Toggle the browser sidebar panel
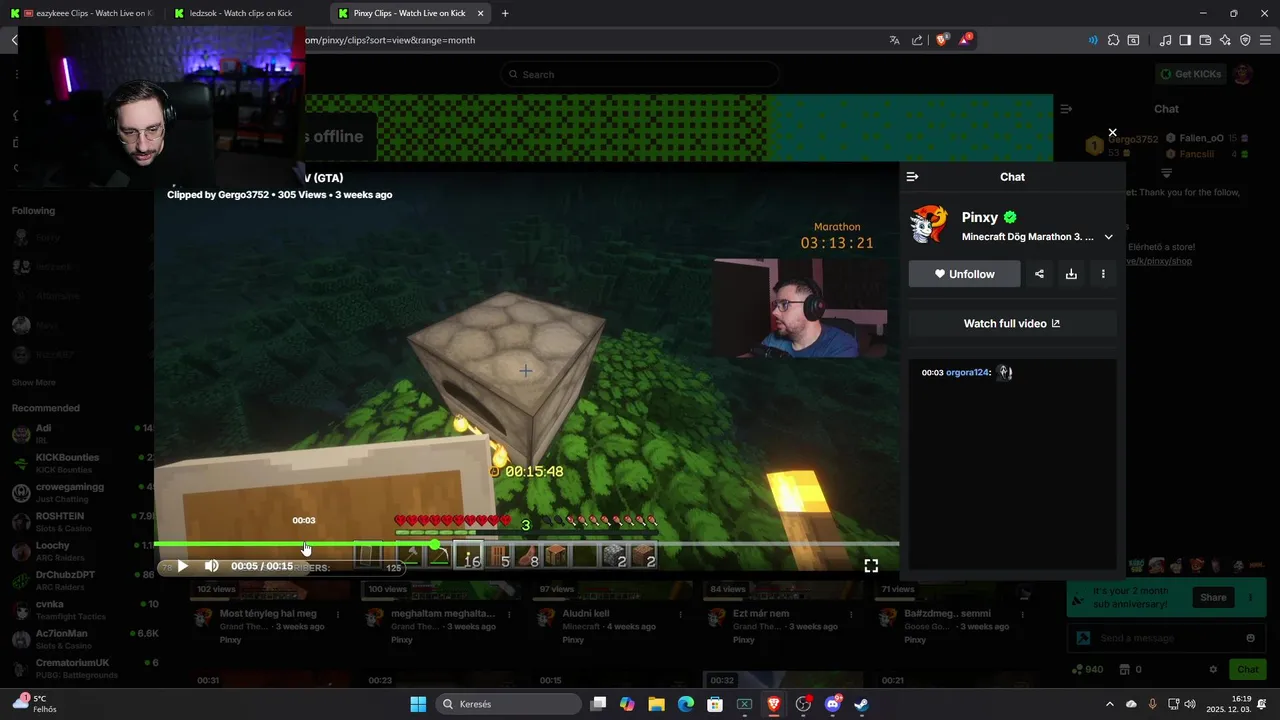1280x720 pixels. 1185,40
